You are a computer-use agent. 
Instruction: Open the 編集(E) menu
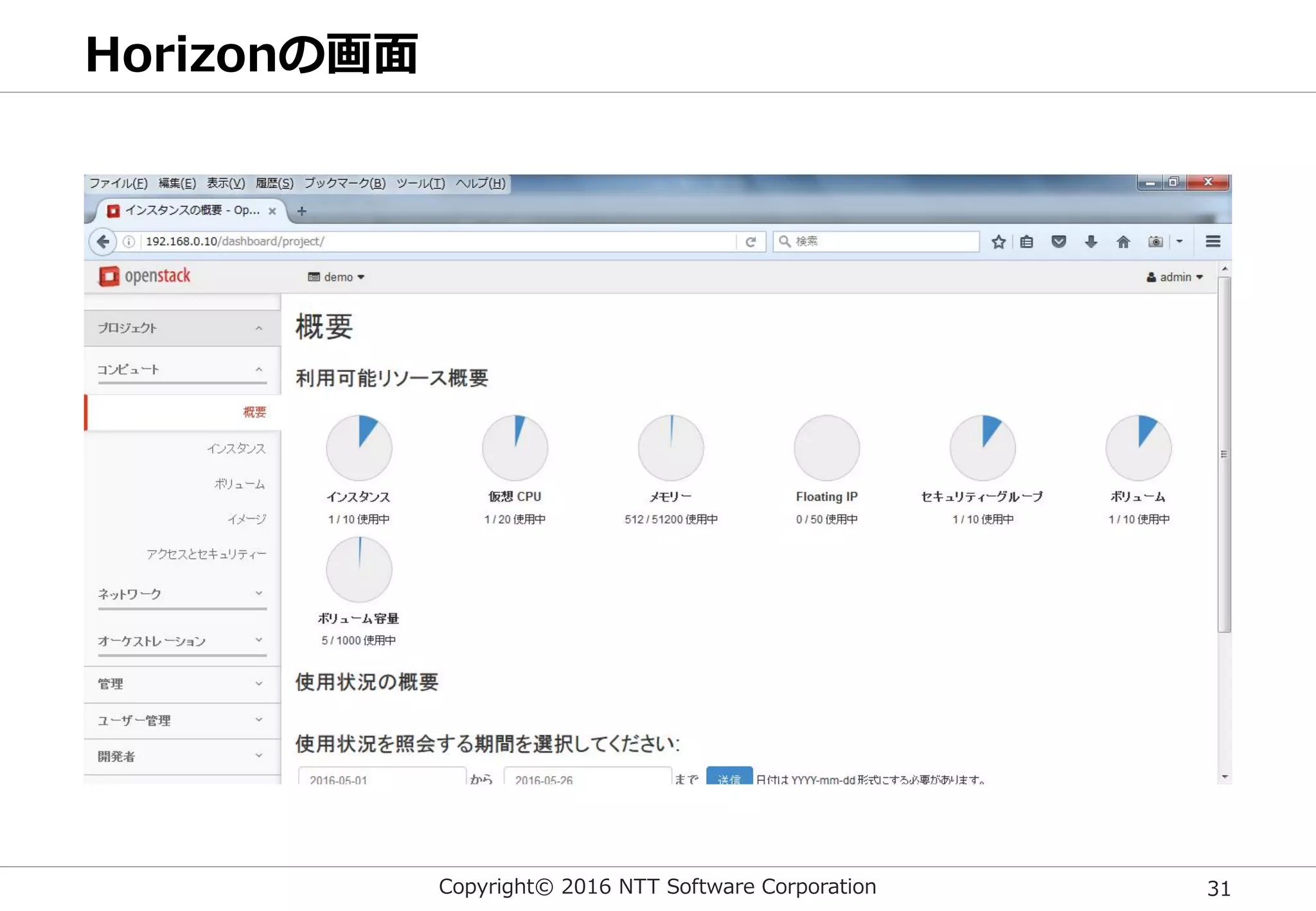(177, 183)
